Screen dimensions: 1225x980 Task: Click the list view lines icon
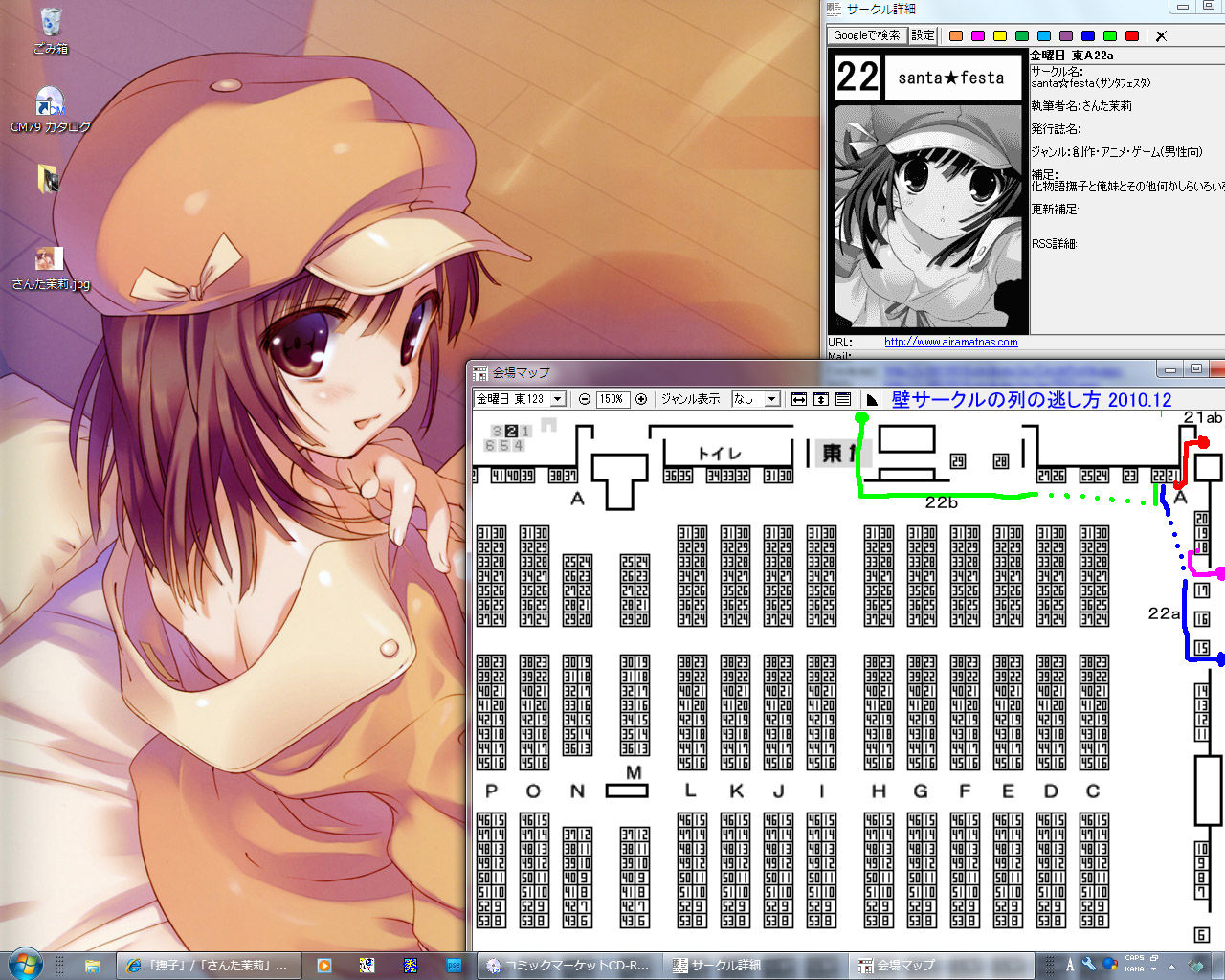click(843, 399)
